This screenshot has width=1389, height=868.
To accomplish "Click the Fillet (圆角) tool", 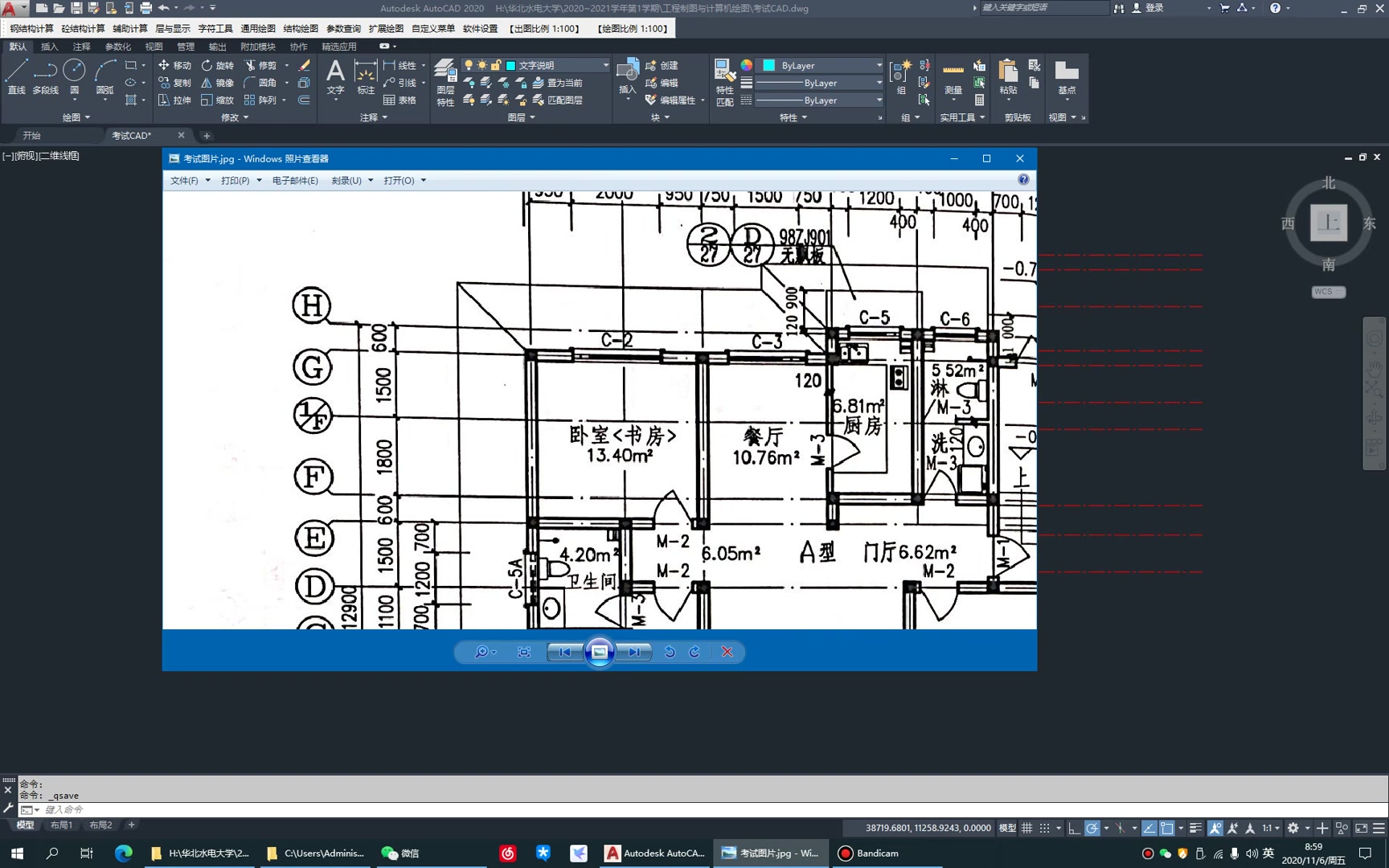I will pos(260,83).
